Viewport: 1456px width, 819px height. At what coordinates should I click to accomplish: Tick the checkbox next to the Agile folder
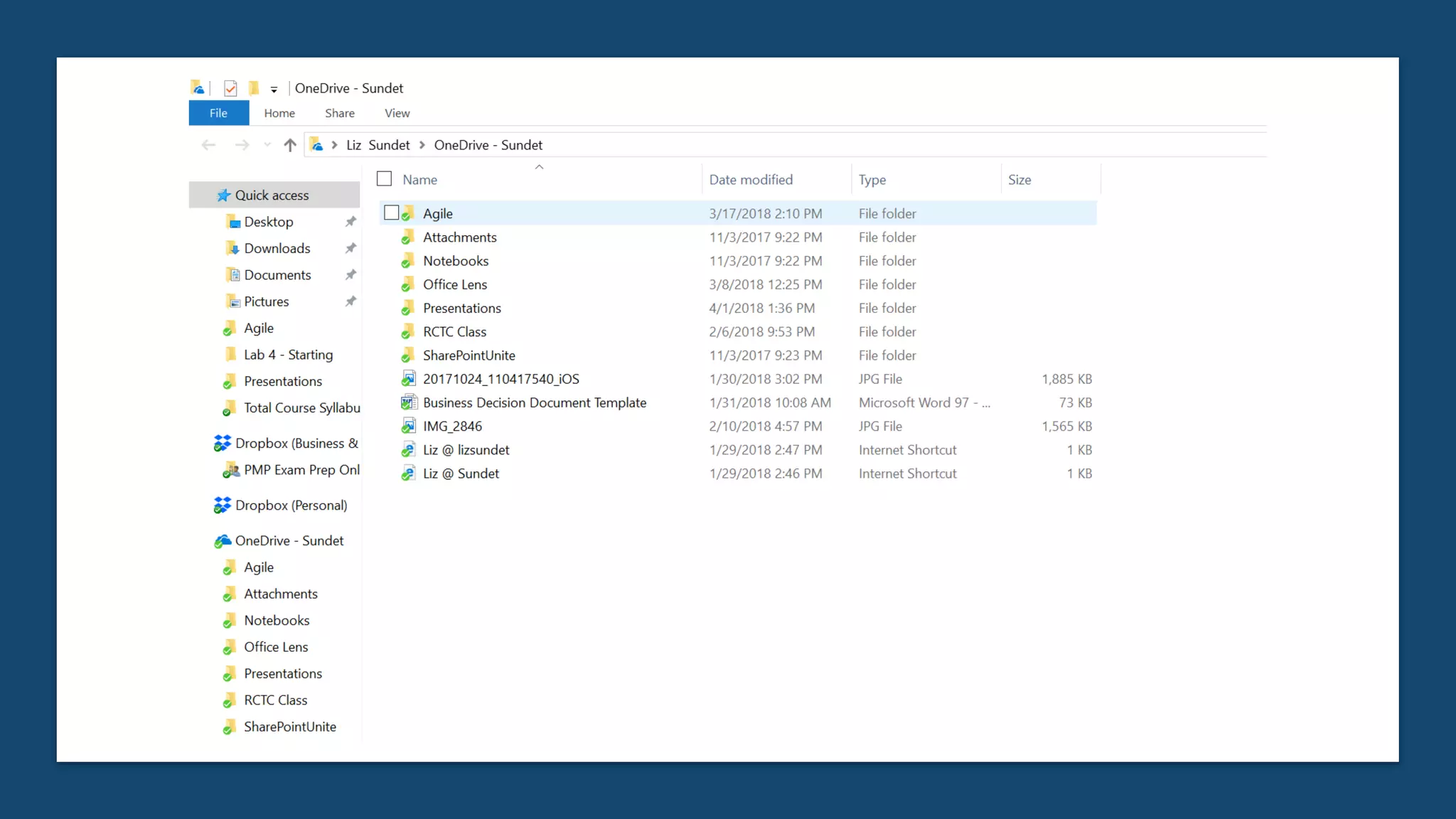(x=391, y=213)
